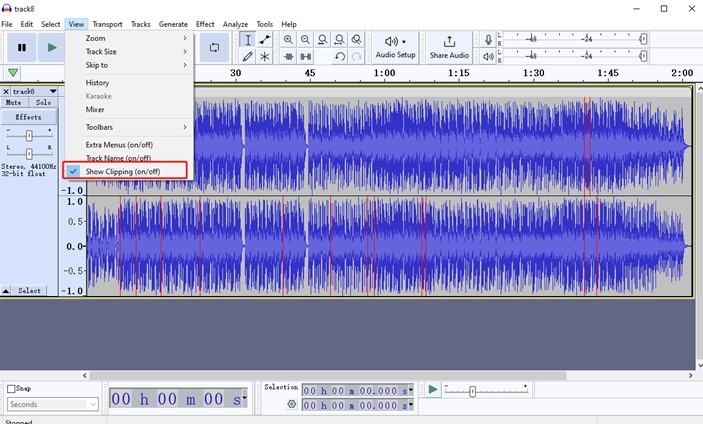Click the Zoom In magnifier icon
The width and height of the screenshot is (703, 424).
pos(289,40)
